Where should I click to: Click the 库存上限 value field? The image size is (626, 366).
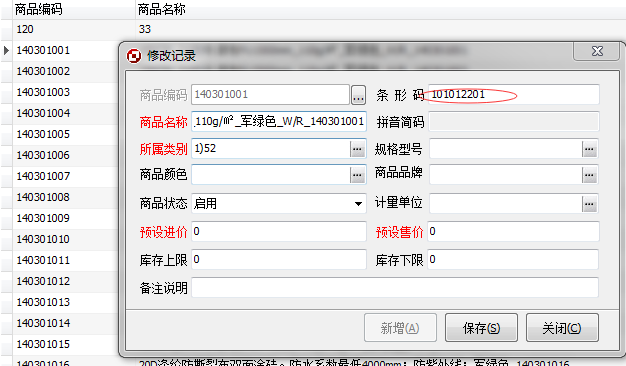[x=279, y=259]
